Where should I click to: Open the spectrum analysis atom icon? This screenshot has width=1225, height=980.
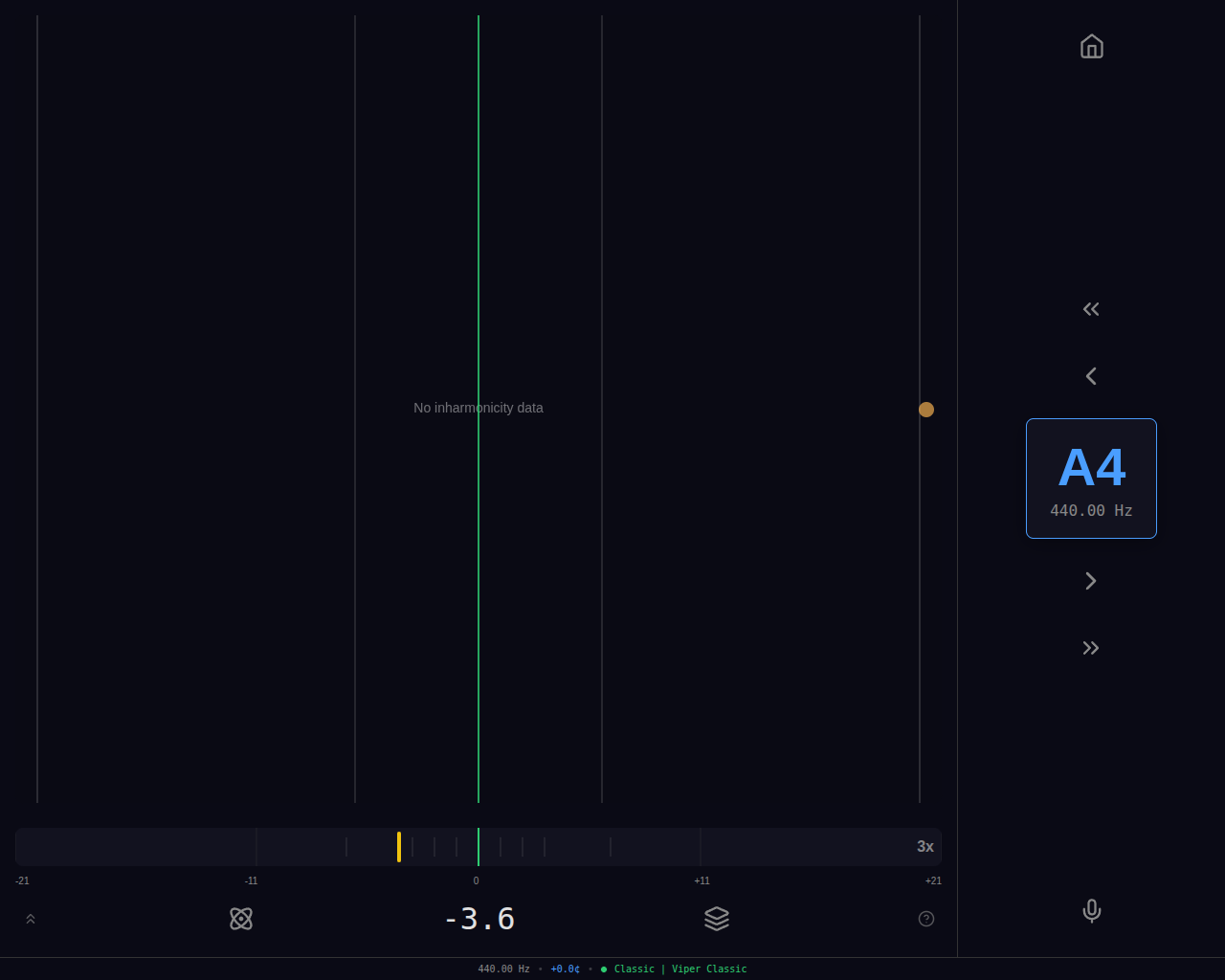coord(241,918)
